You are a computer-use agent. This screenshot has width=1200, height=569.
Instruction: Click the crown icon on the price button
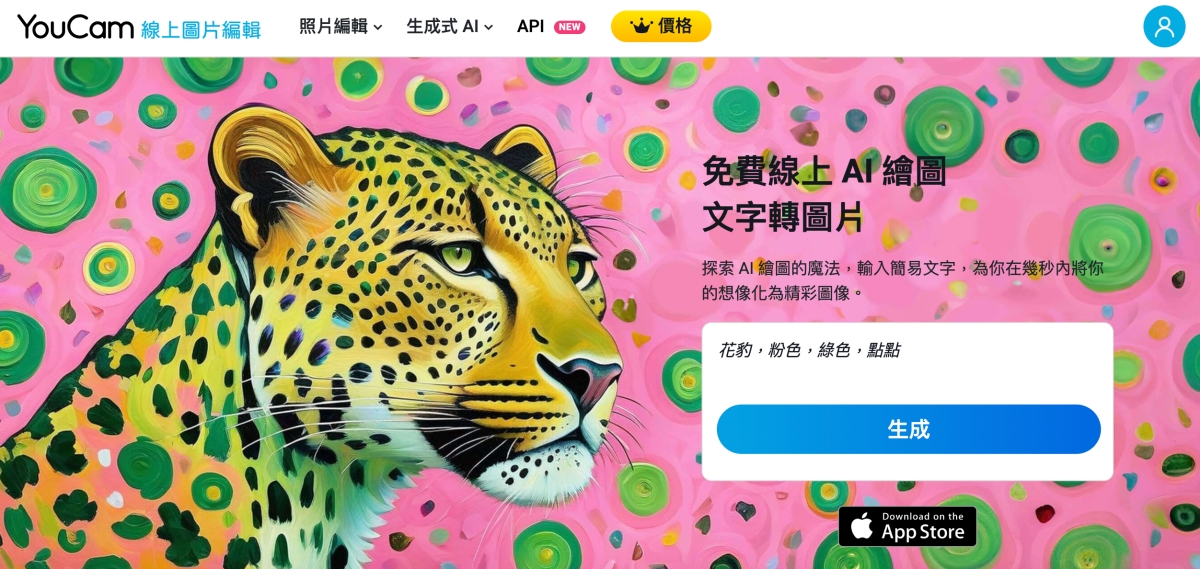(641, 26)
